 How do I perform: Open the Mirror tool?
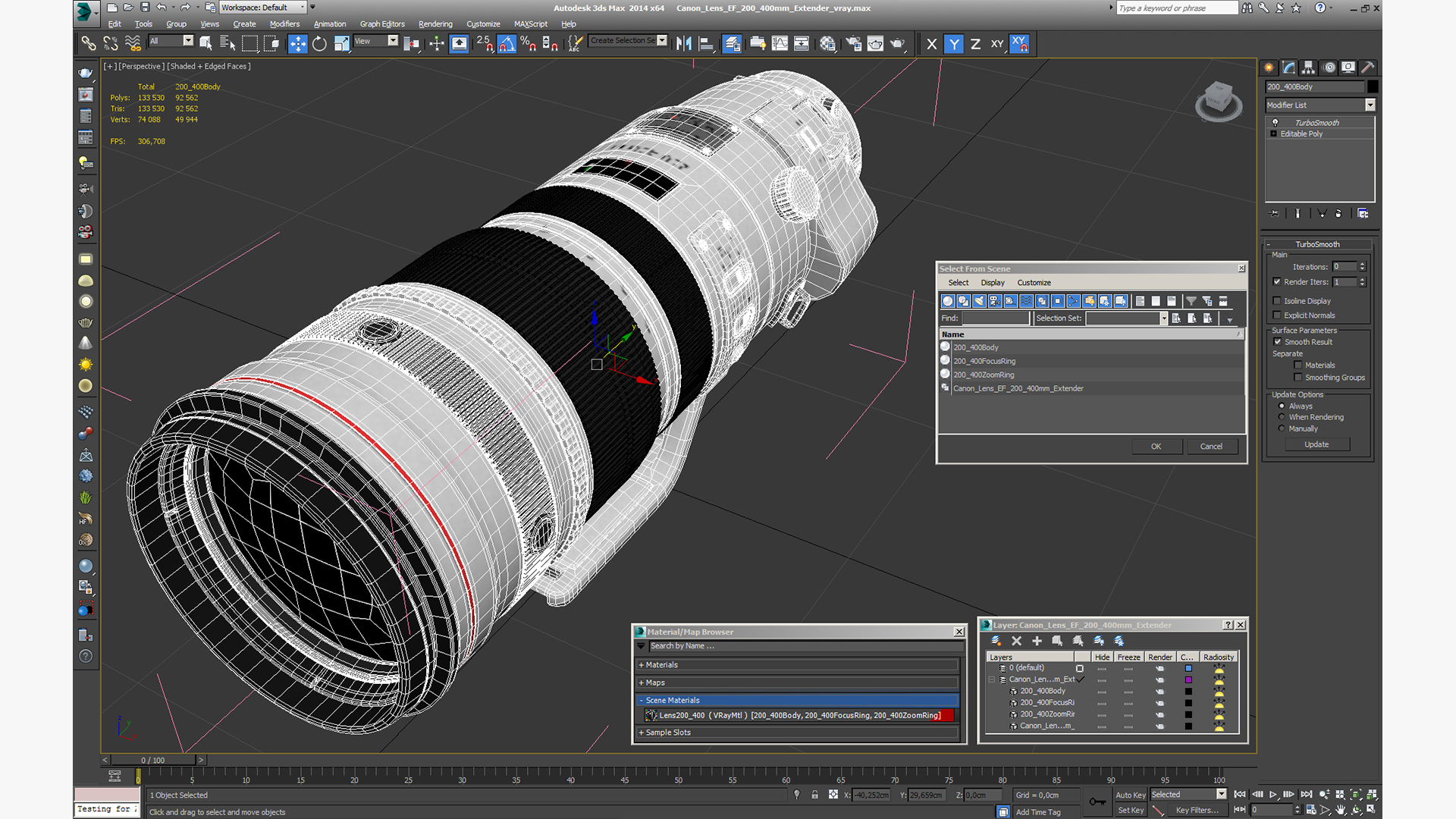(x=684, y=43)
